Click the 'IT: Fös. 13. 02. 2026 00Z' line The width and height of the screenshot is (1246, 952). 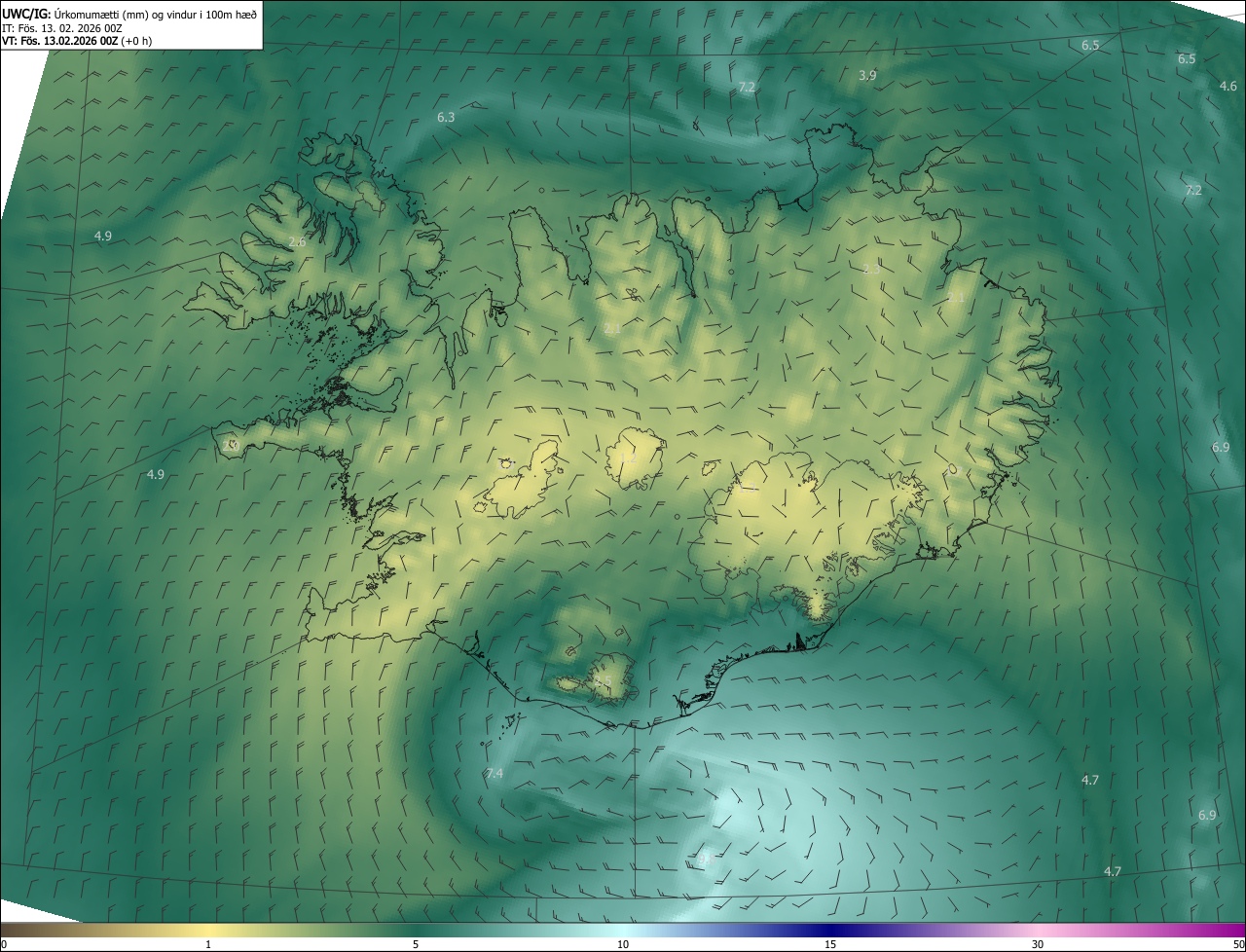pyautogui.click(x=62, y=28)
